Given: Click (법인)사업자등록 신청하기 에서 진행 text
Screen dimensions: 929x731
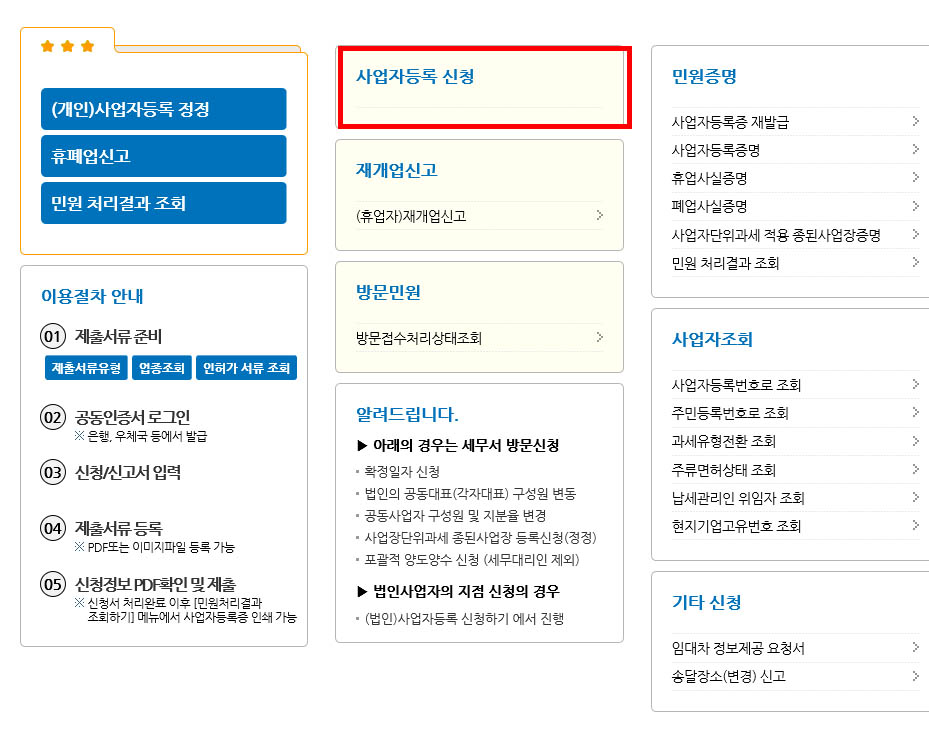Looking at the screenshot, I should 464,619.
